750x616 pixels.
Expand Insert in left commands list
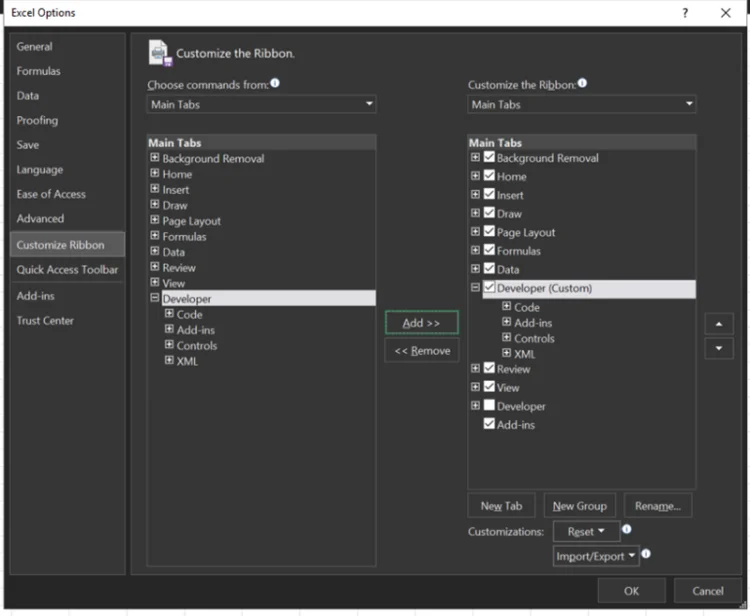pyautogui.click(x=154, y=189)
